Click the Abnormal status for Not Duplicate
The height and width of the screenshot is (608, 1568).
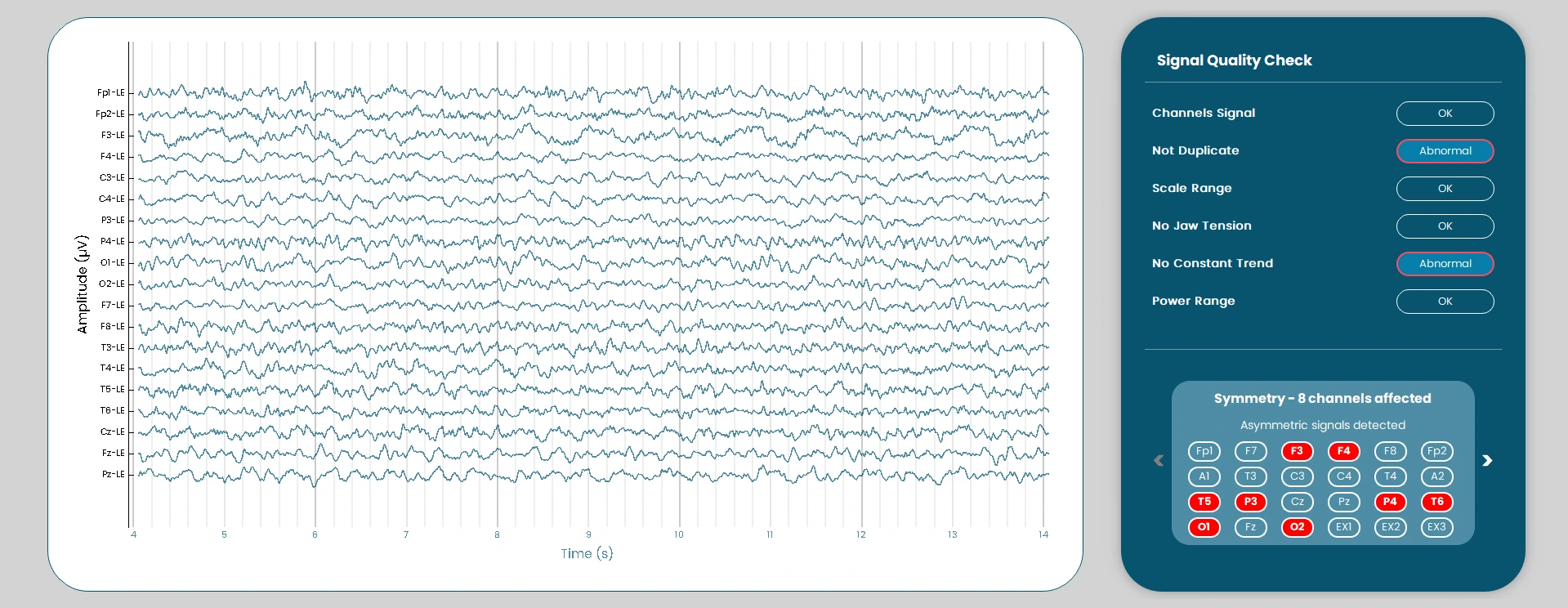1445,151
